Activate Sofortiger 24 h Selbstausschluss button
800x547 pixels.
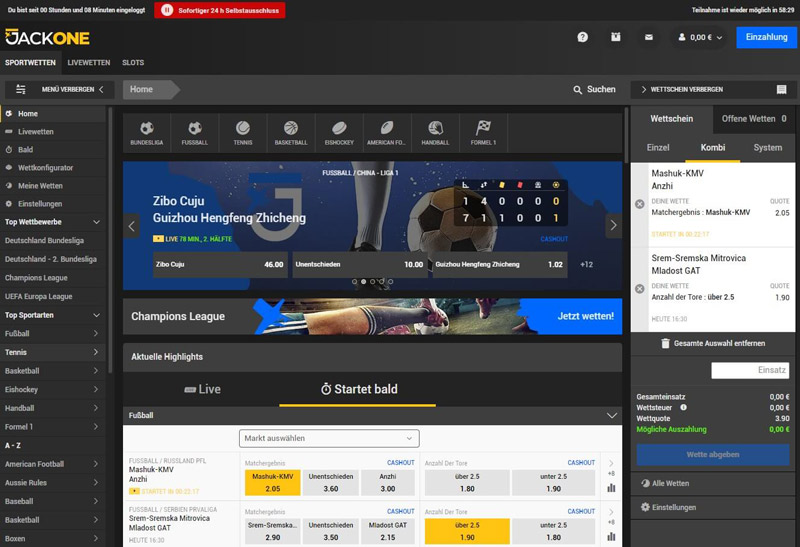220,10
